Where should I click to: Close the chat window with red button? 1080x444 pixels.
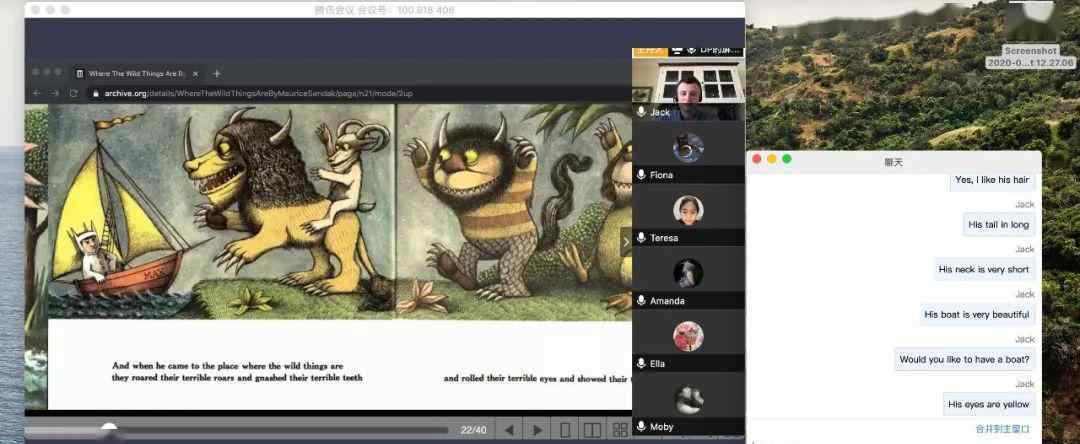tap(756, 159)
